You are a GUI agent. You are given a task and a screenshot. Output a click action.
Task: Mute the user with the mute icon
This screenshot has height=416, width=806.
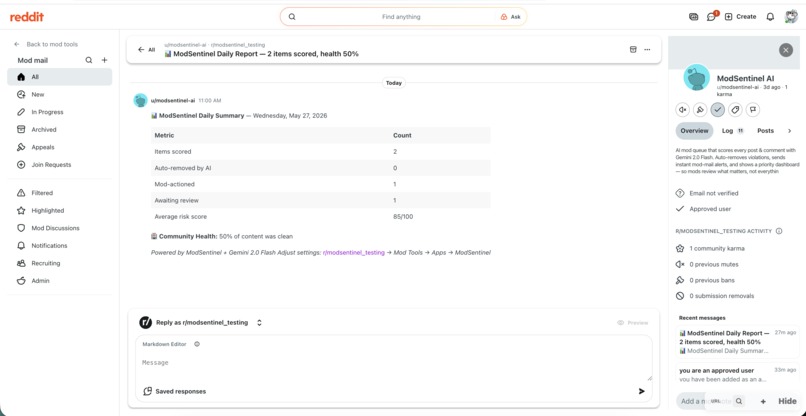click(x=683, y=110)
